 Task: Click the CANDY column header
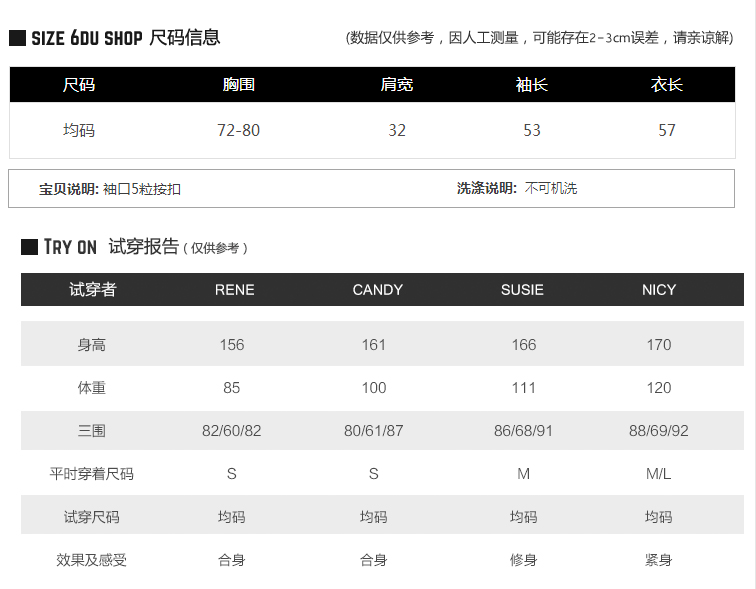377,289
